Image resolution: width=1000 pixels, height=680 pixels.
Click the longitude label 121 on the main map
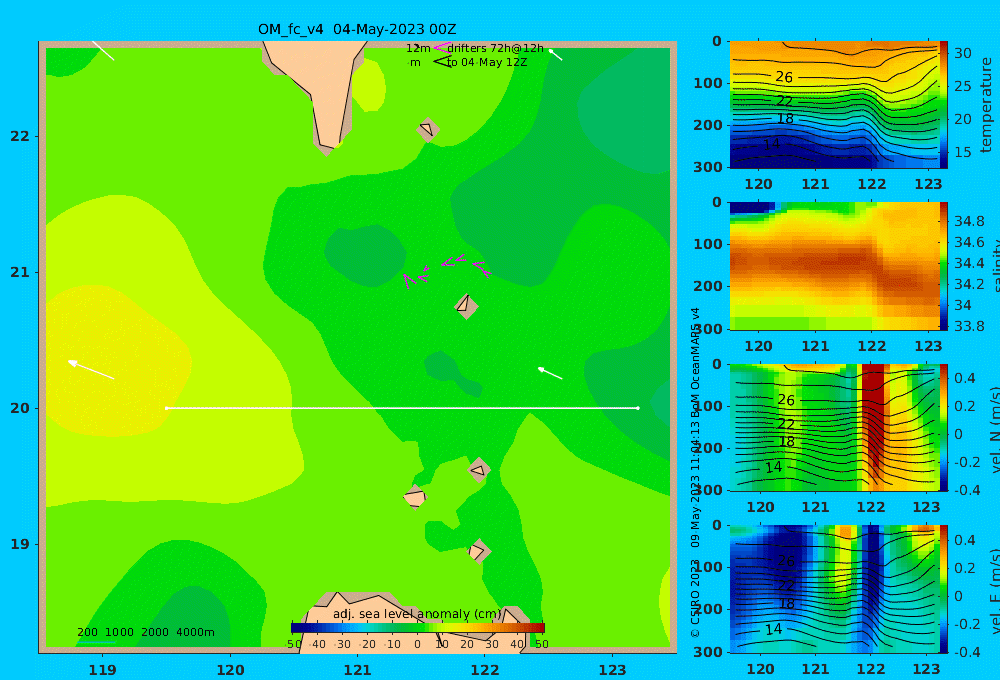[357, 670]
